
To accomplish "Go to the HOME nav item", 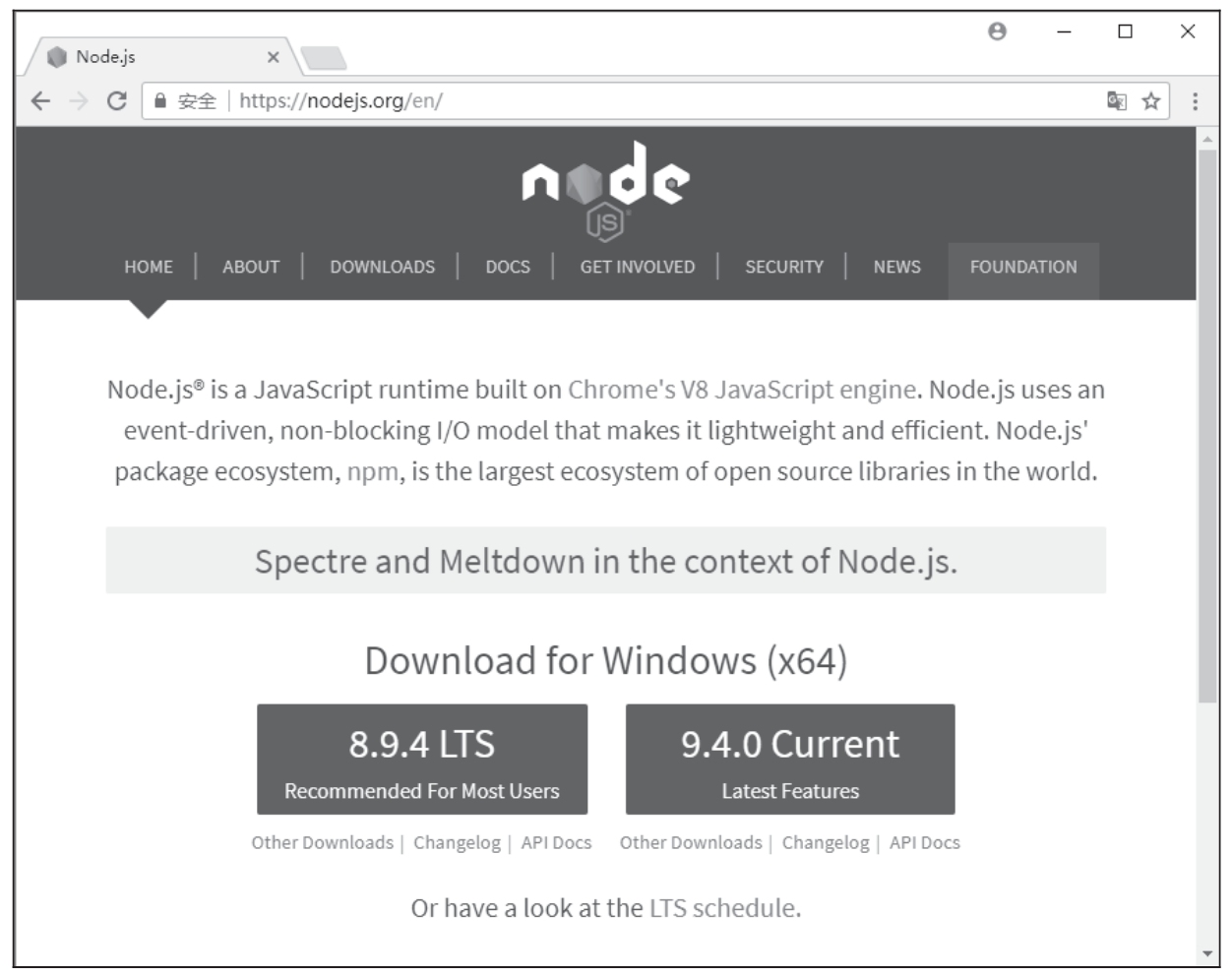I will click(x=149, y=267).
